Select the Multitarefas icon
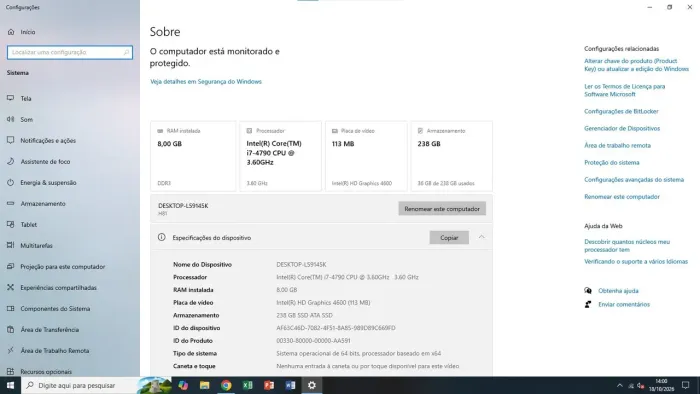Image resolution: width=700 pixels, height=394 pixels. tap(11, 245)
